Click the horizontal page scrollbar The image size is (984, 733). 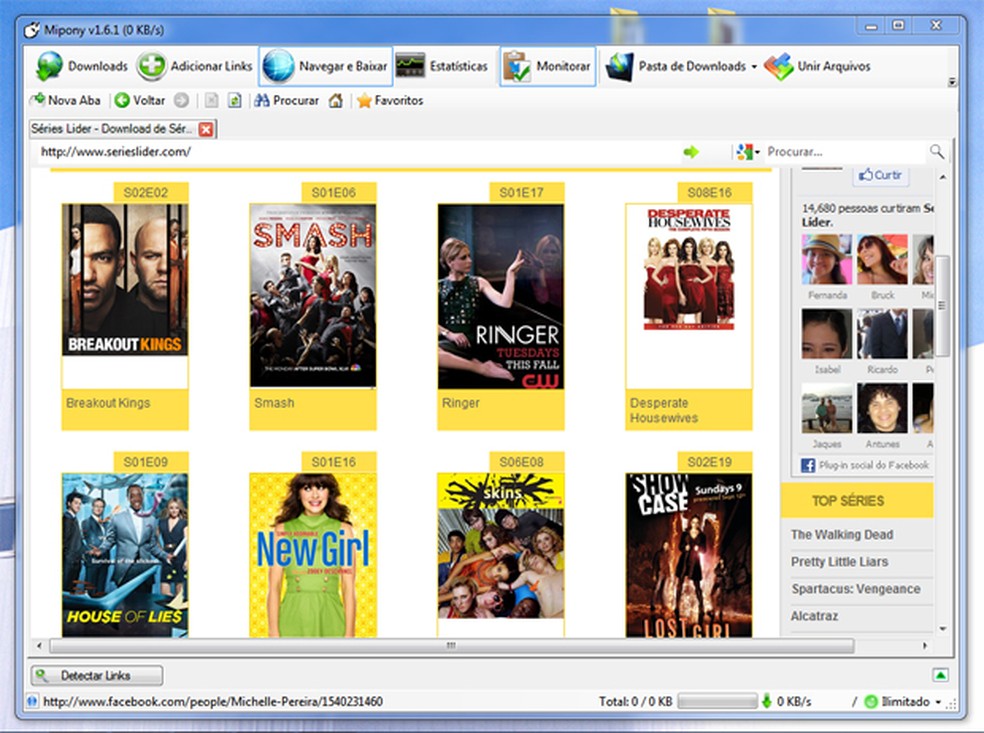pyautogui.click(x=451, y=645)
